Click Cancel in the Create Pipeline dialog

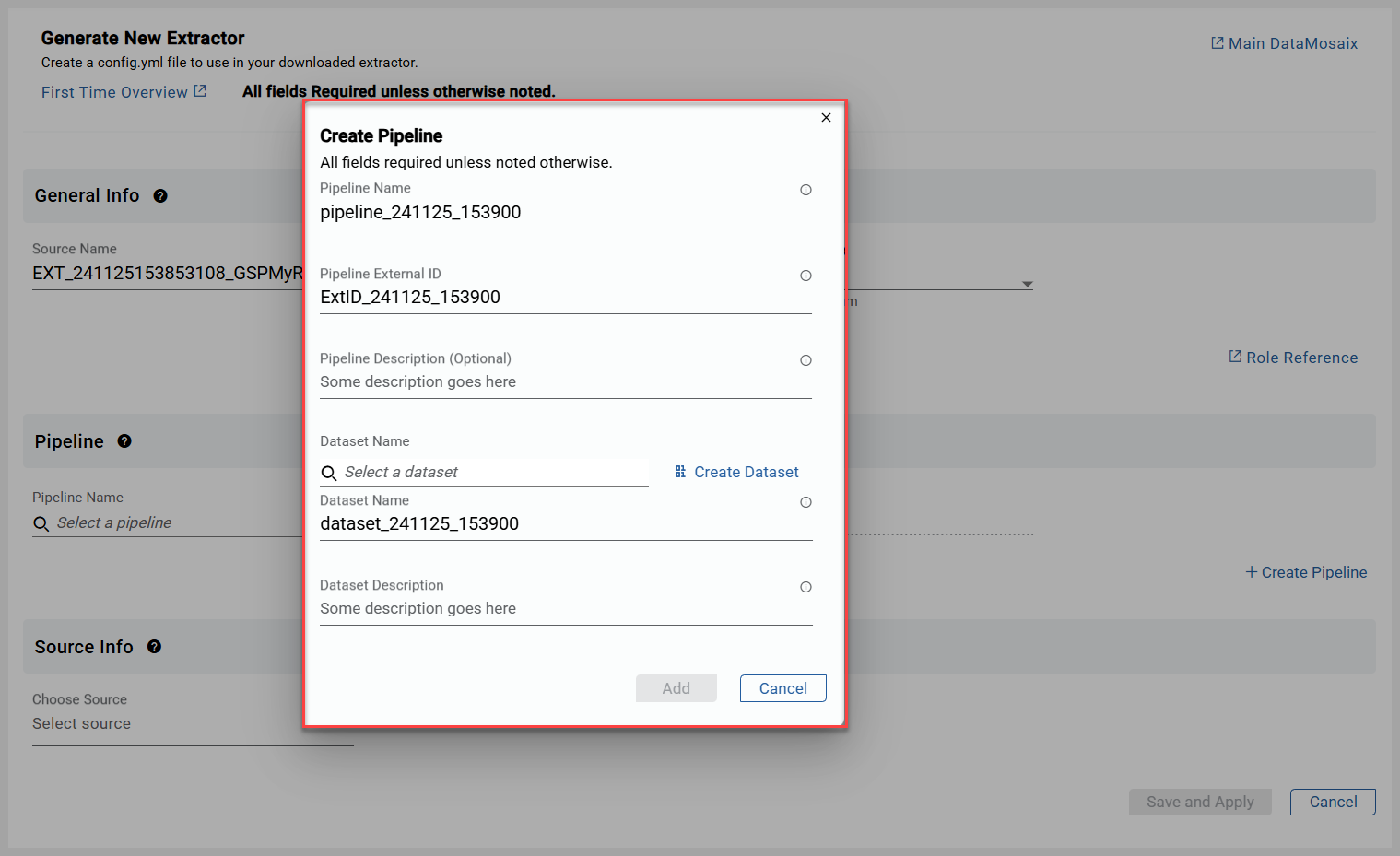point(782,688)
